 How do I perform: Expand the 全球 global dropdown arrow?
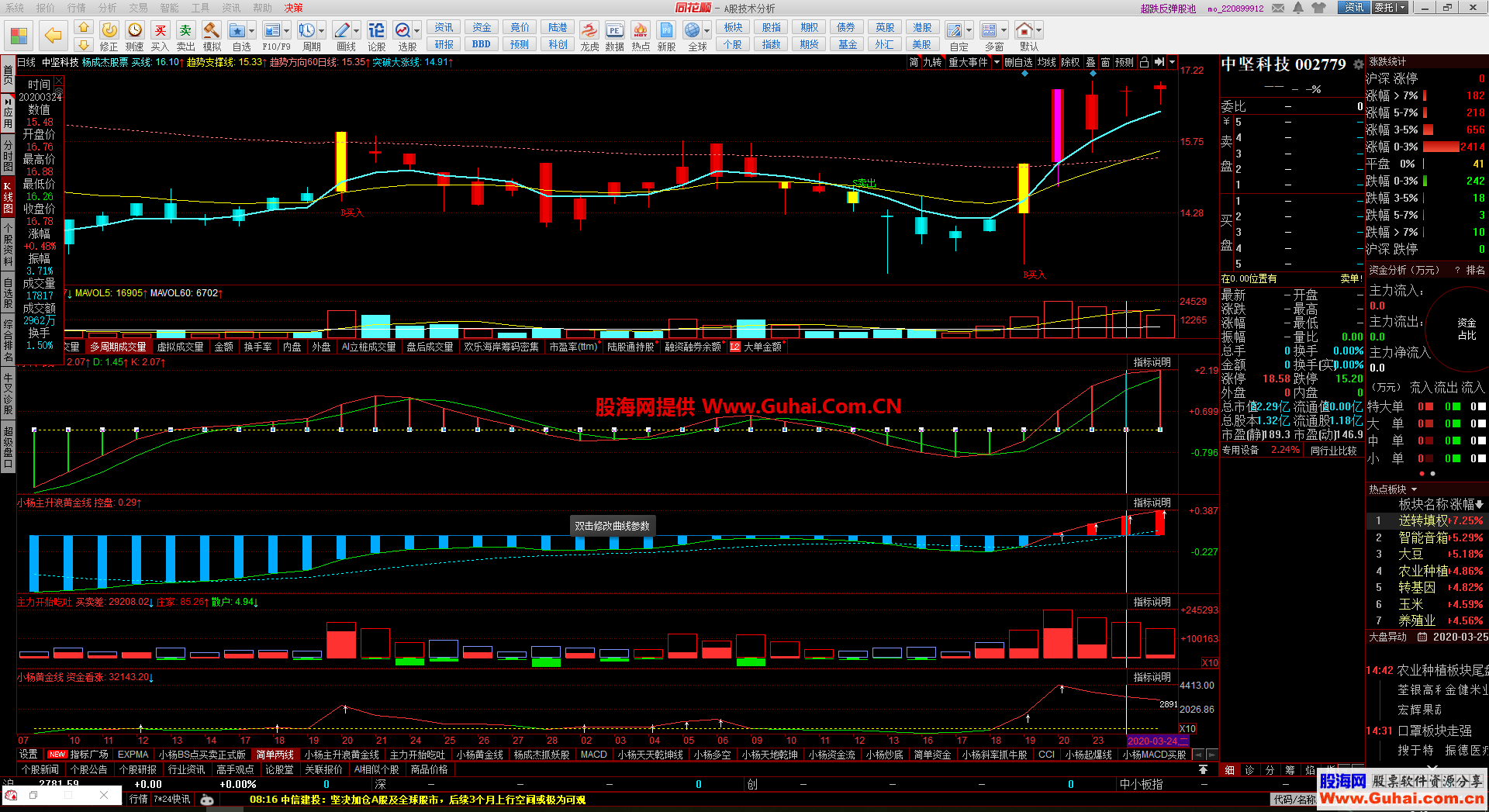coord(706,31)
